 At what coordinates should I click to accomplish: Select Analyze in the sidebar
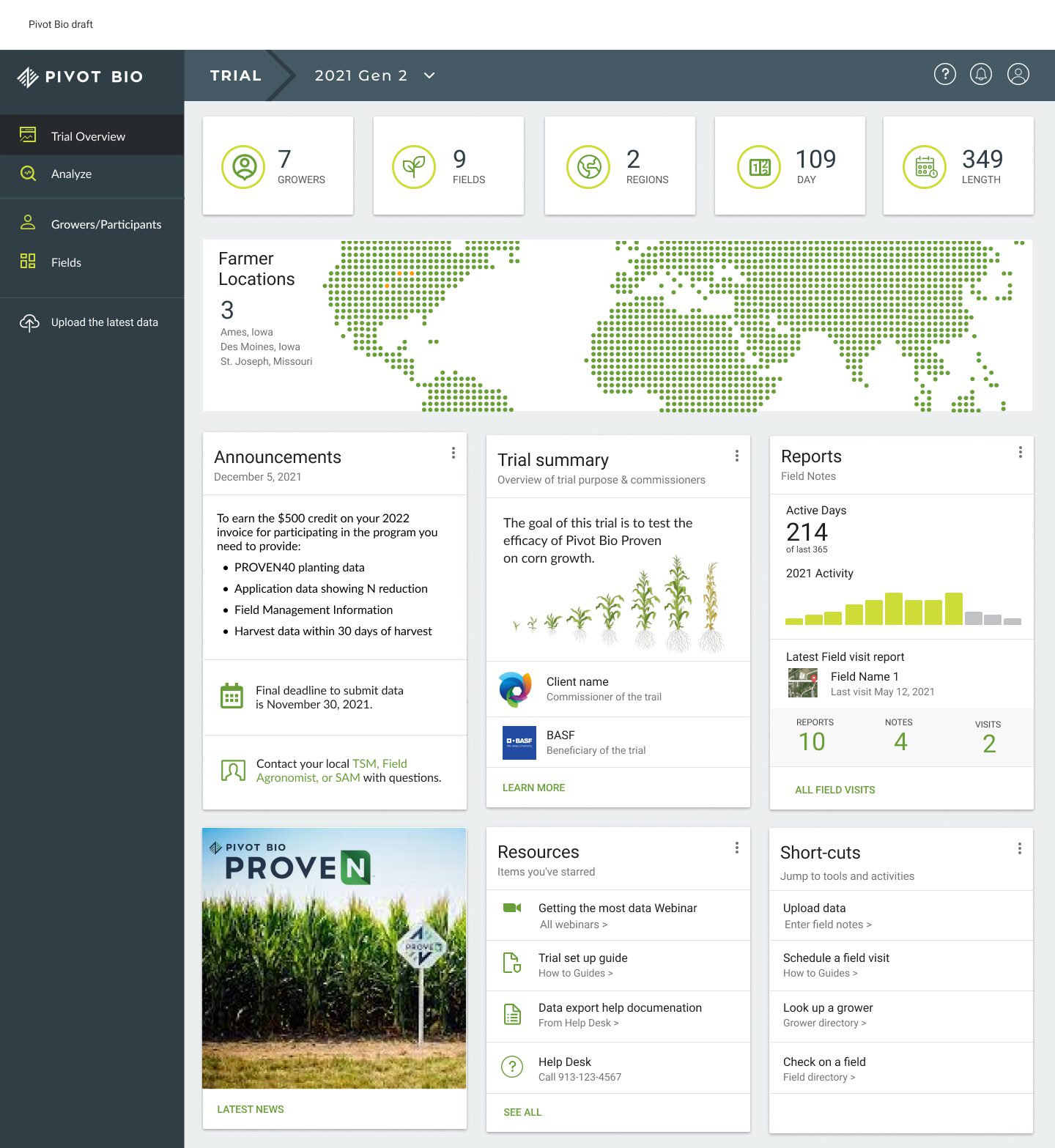(92, 174)
